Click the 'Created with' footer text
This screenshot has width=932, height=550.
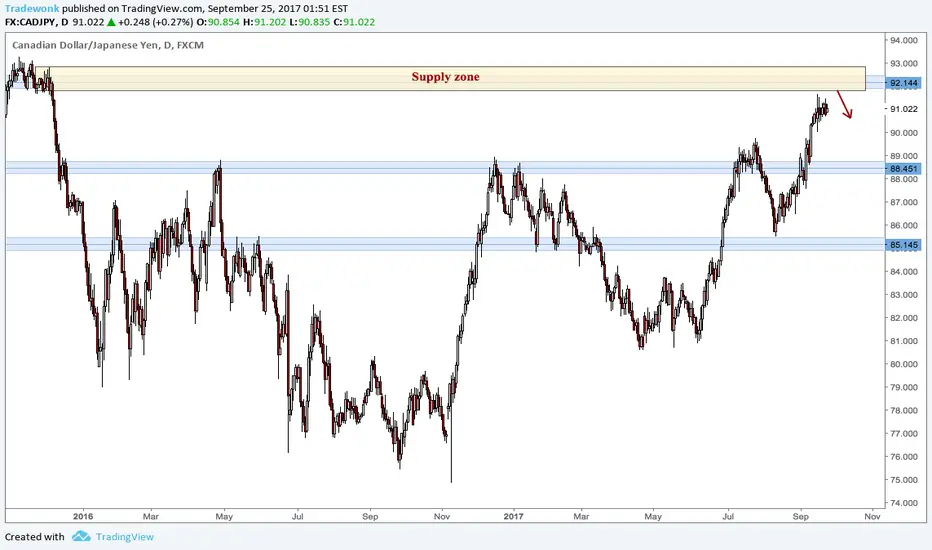click(x=34, y=537)
